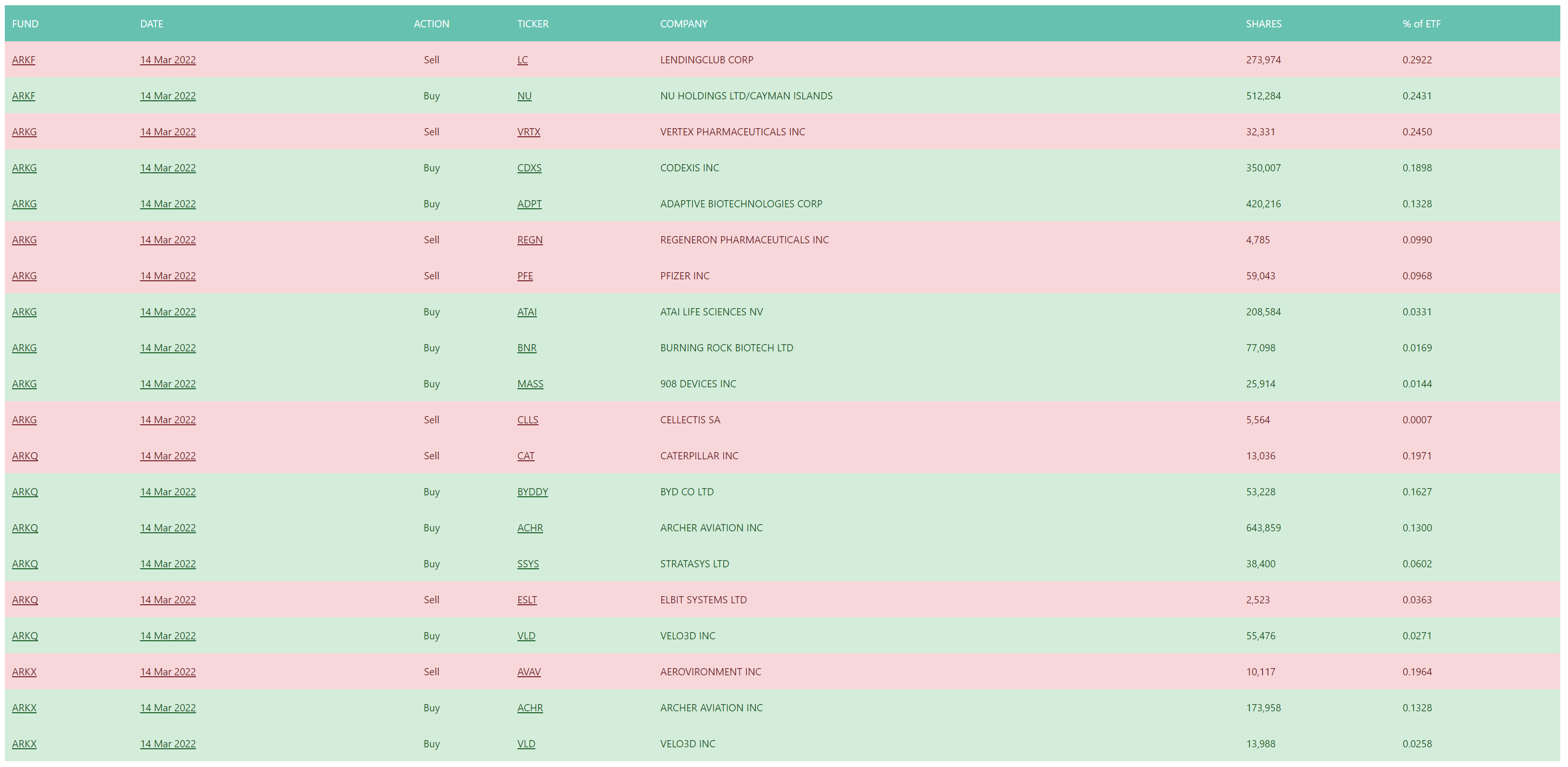Click the TICKER column header
The image size is (1568, 767).
[x=533, y=24]
